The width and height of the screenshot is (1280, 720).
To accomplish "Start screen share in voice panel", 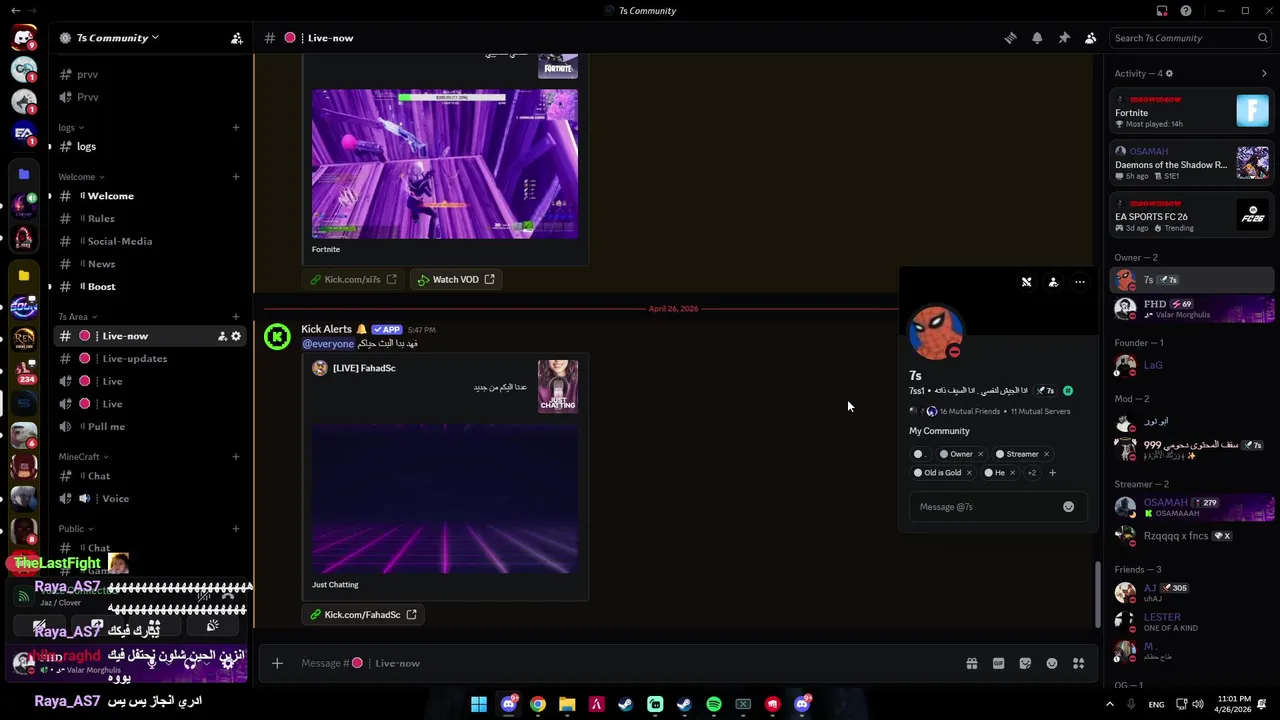I will [97, 626].
